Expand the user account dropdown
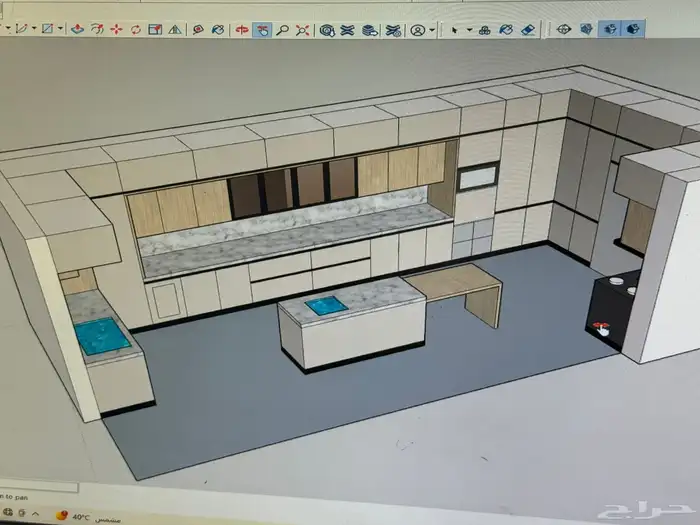 tap(432, 30)
